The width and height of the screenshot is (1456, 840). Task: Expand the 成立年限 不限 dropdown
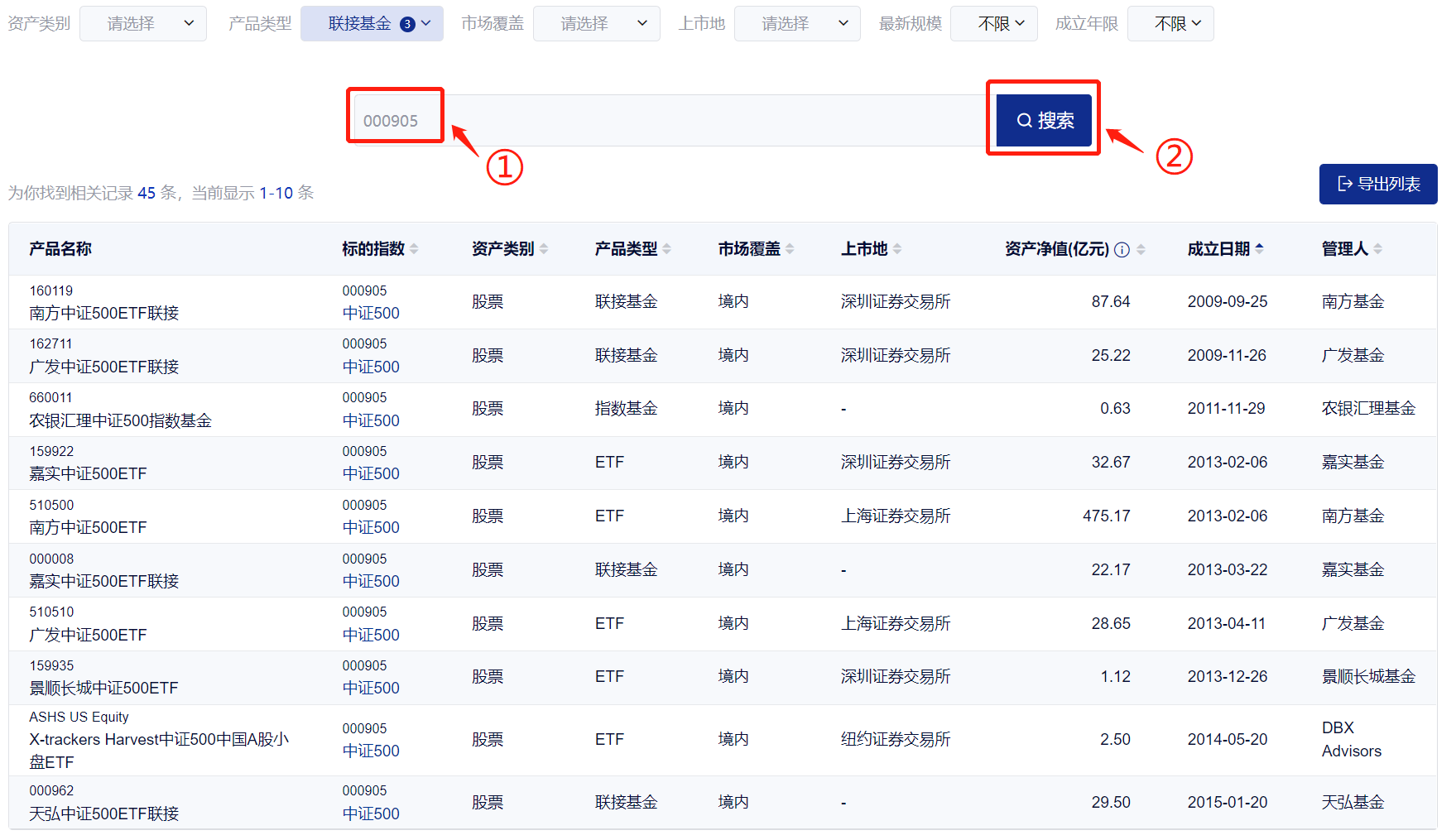(1170, 24)
